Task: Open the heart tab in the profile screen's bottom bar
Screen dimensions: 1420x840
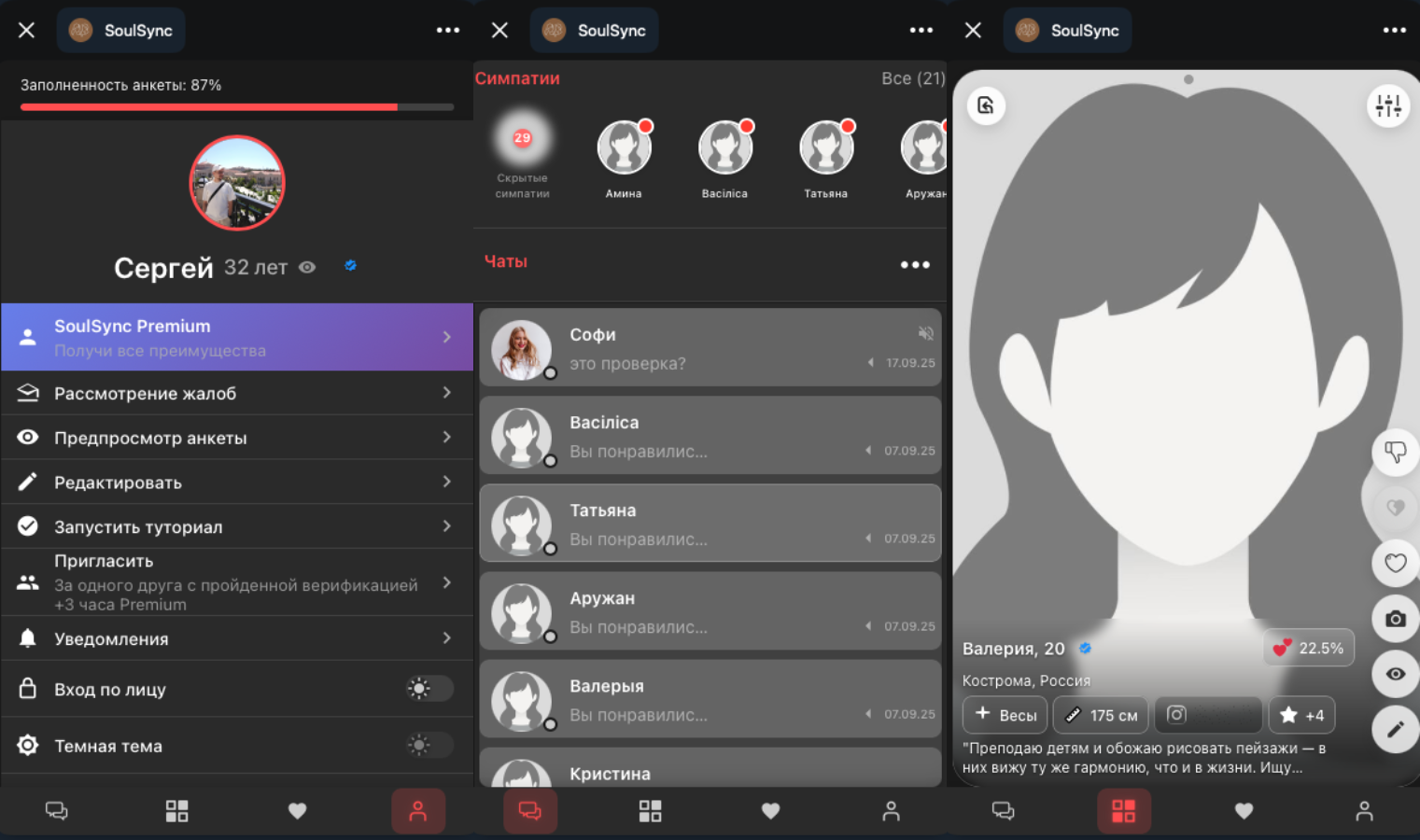Action: pos(297,811)
